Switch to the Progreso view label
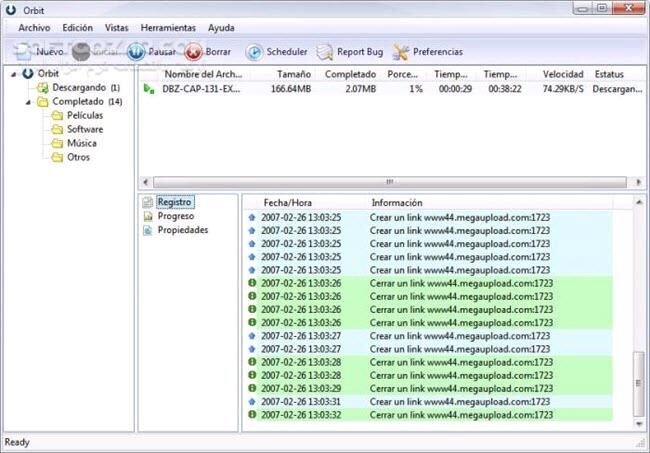Viewport: 650px width, 453px height. [x=176, y=216]
